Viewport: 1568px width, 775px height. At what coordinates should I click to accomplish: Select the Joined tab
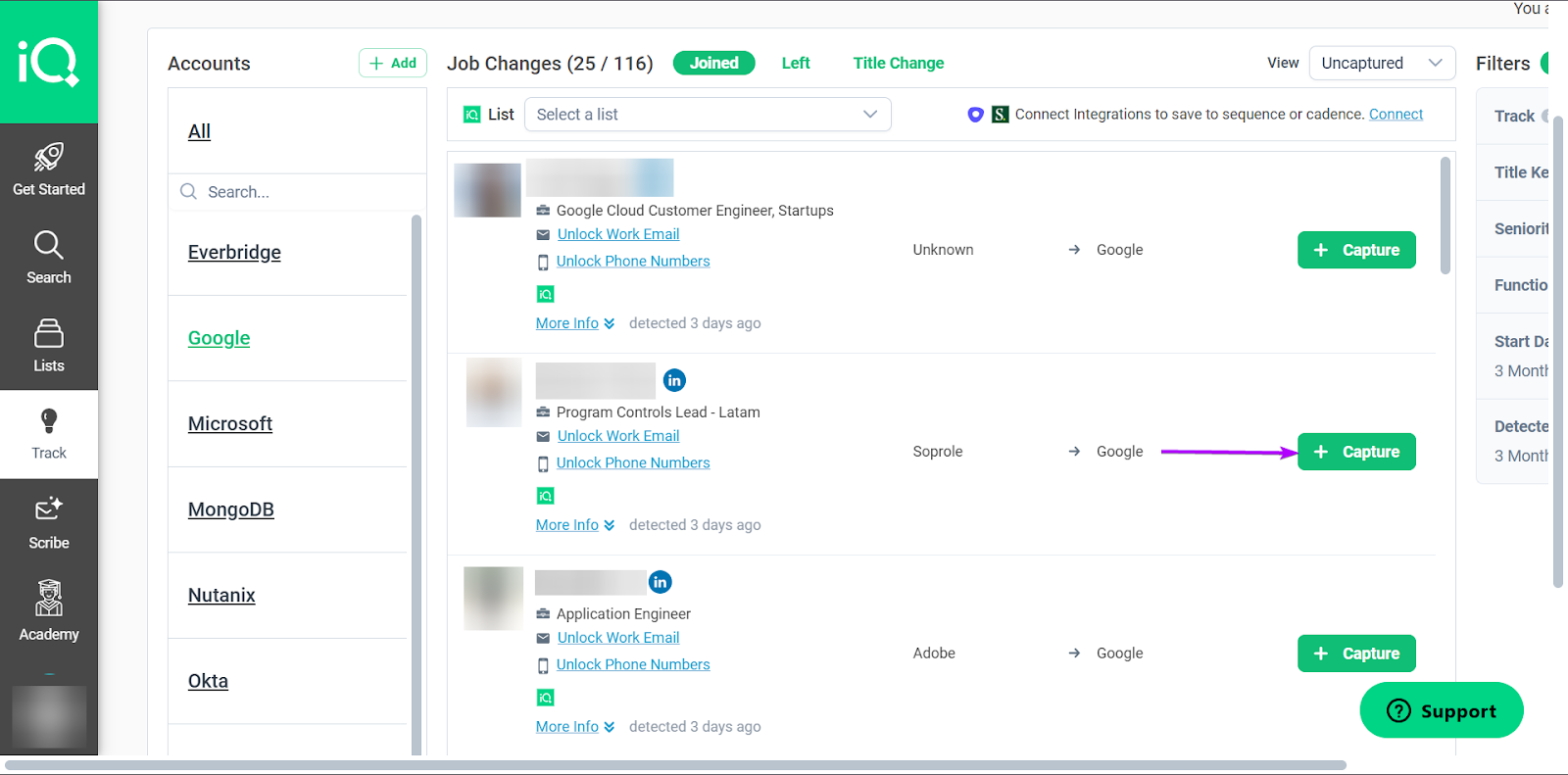click(714, 63)
